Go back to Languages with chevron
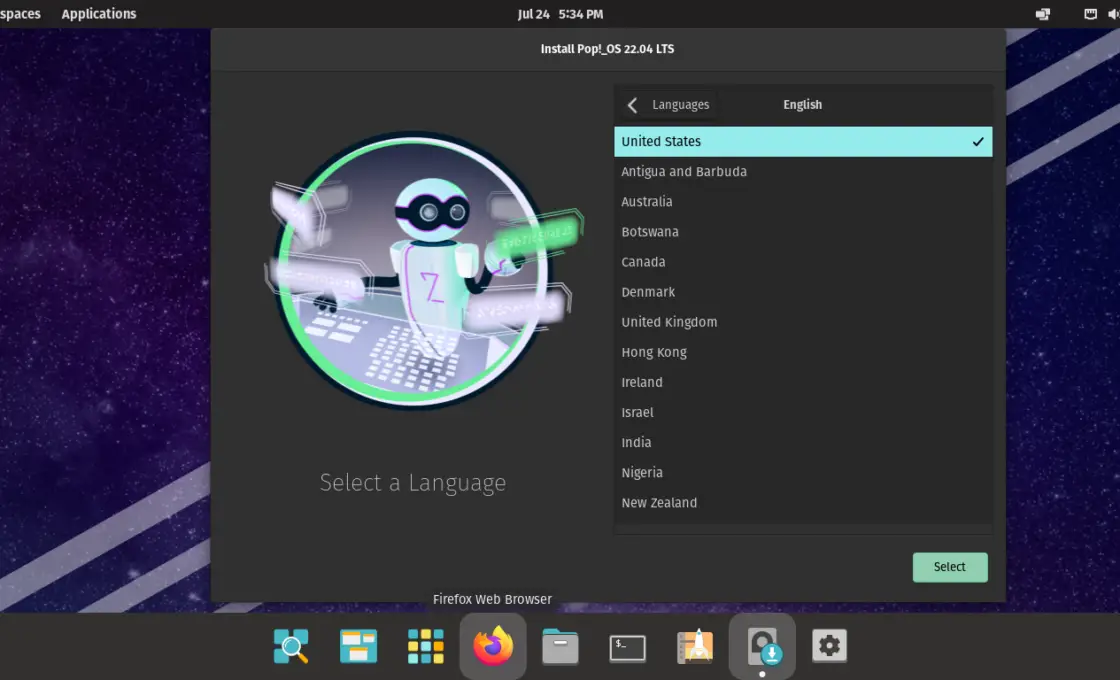Viewport: 1120px width, 680px height. click(632, 105)
